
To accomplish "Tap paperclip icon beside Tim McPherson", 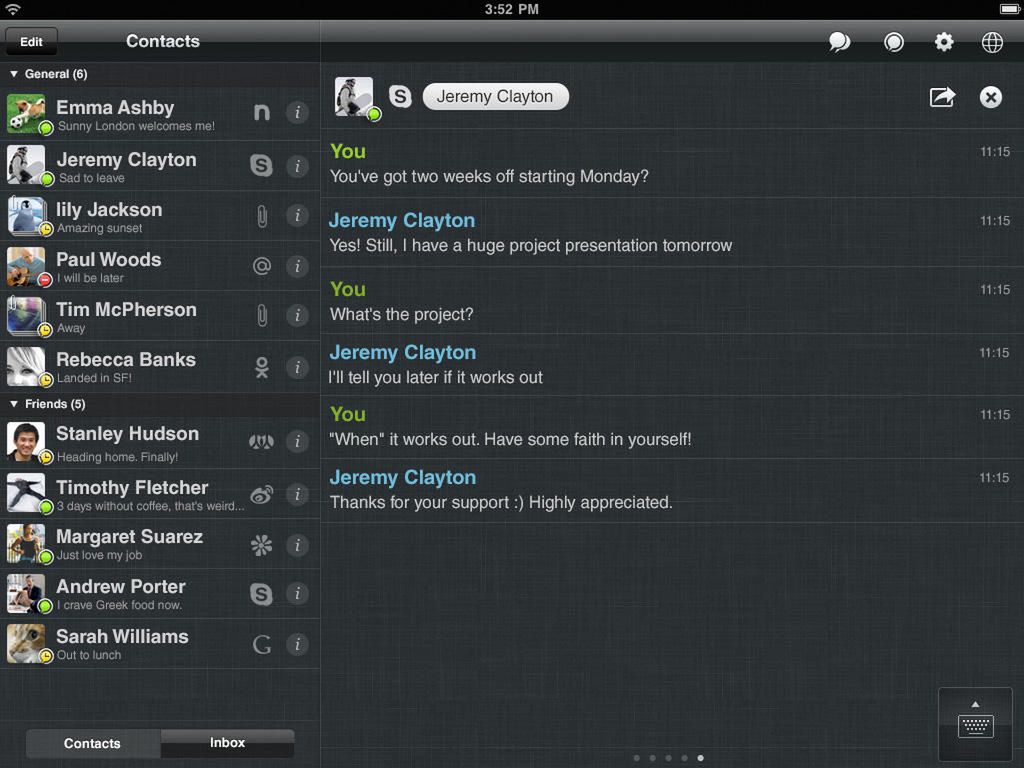I will click(x=262, y=315).
